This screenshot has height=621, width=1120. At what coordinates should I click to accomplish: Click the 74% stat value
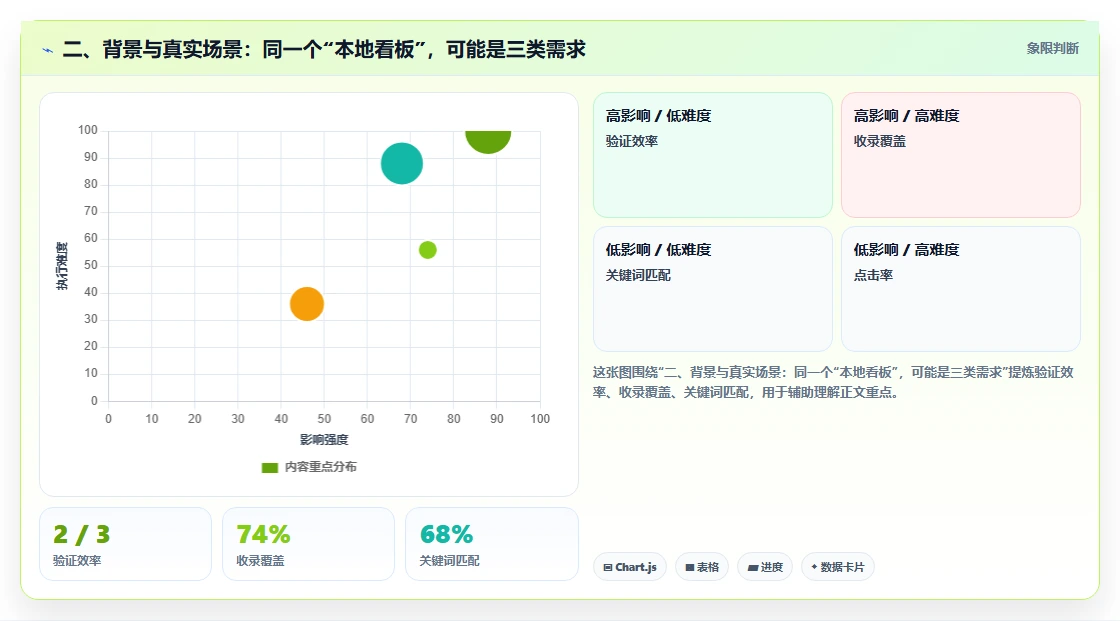263,535
